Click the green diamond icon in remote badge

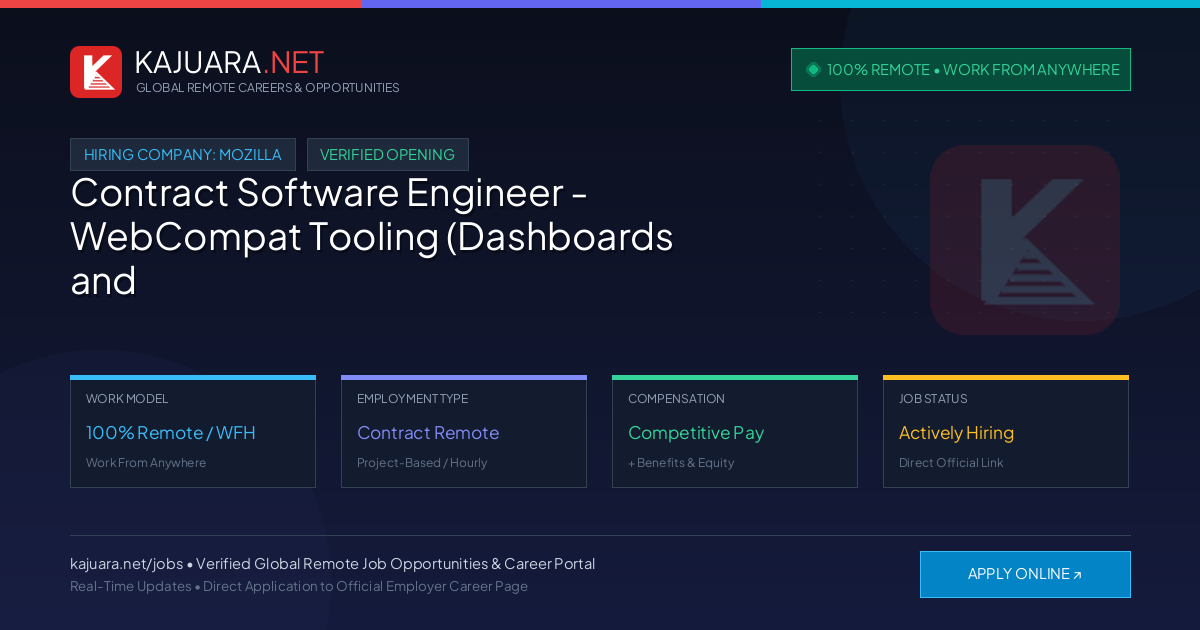coord(813,70)
